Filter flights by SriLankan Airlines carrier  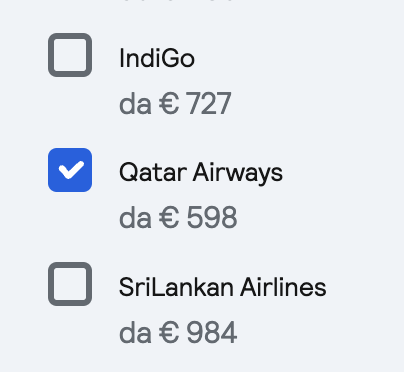click(70, 284)
